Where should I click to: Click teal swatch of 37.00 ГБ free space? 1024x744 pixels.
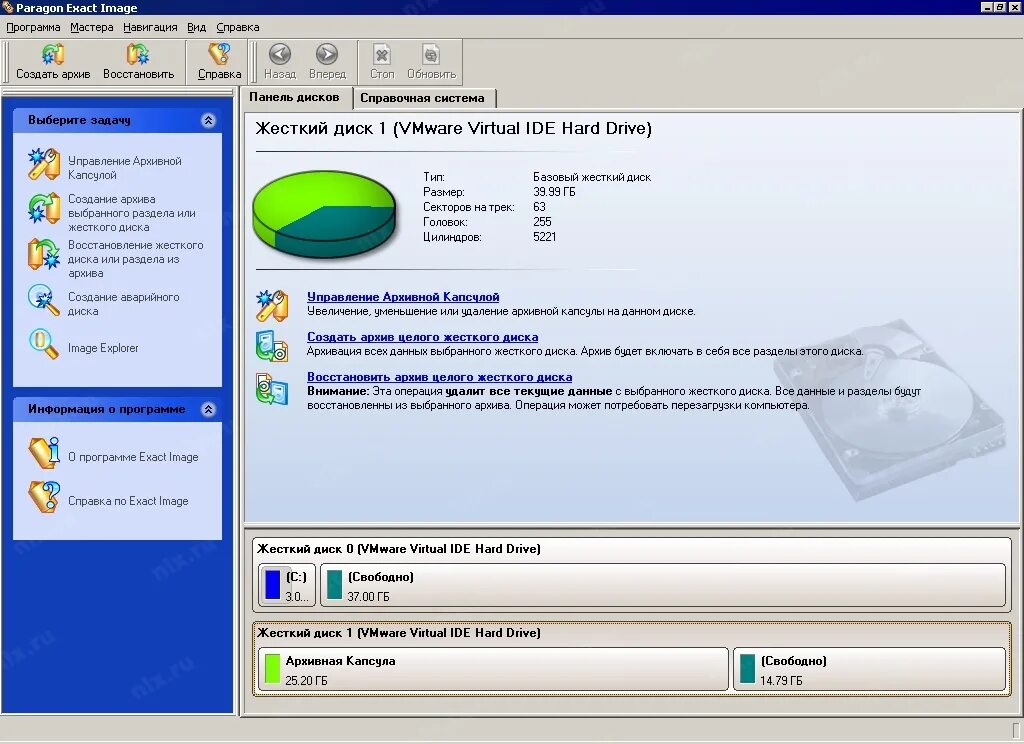334,585
